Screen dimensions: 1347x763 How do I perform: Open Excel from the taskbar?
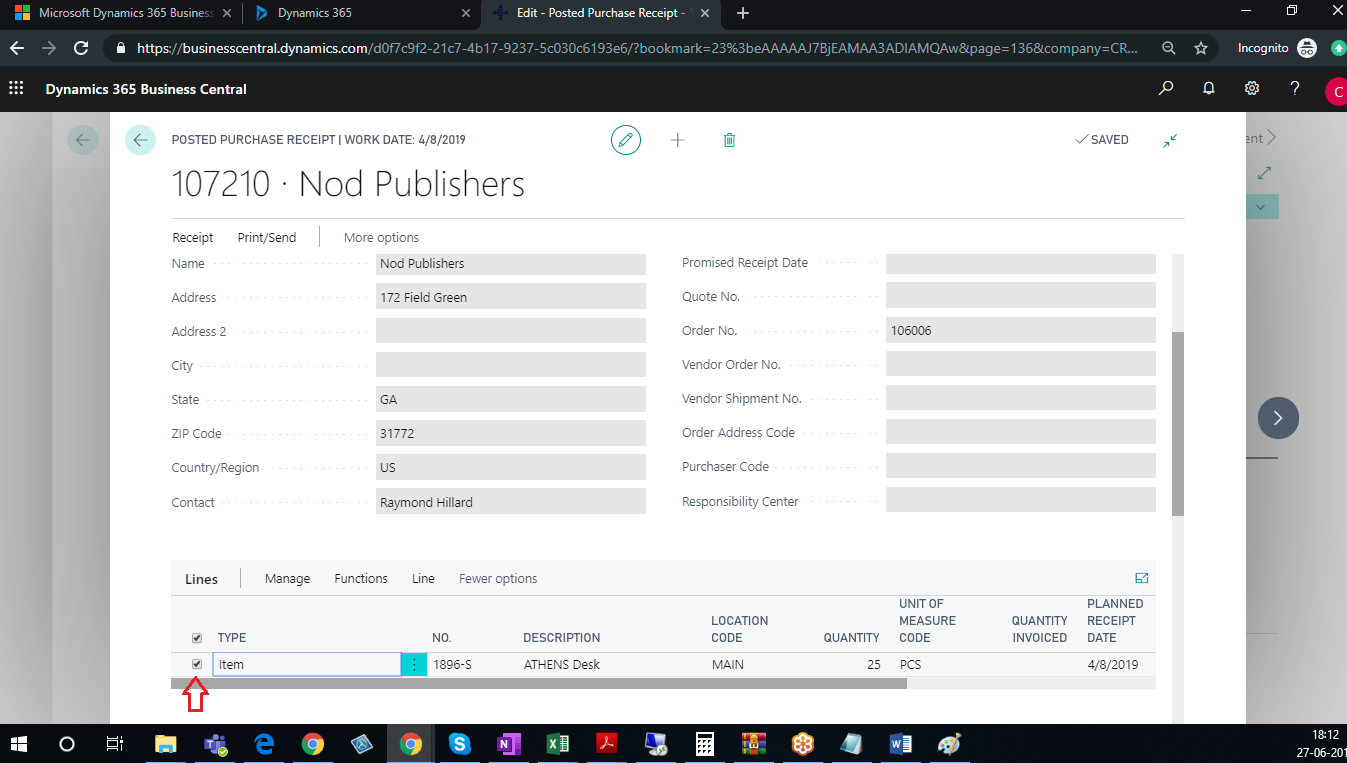(557, 744)
